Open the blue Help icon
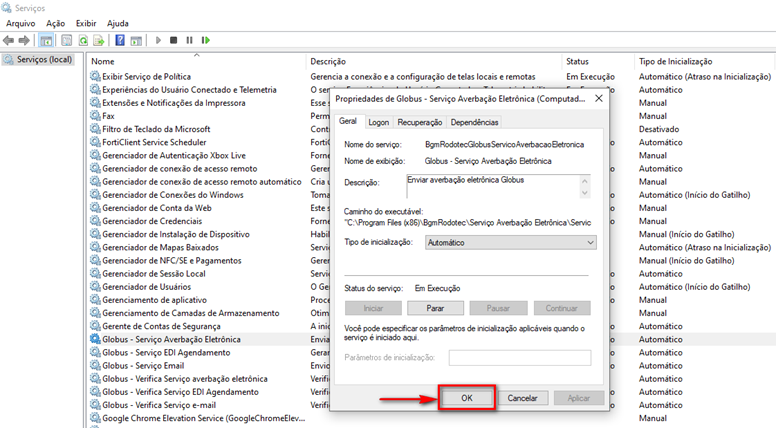 [120, 40]
